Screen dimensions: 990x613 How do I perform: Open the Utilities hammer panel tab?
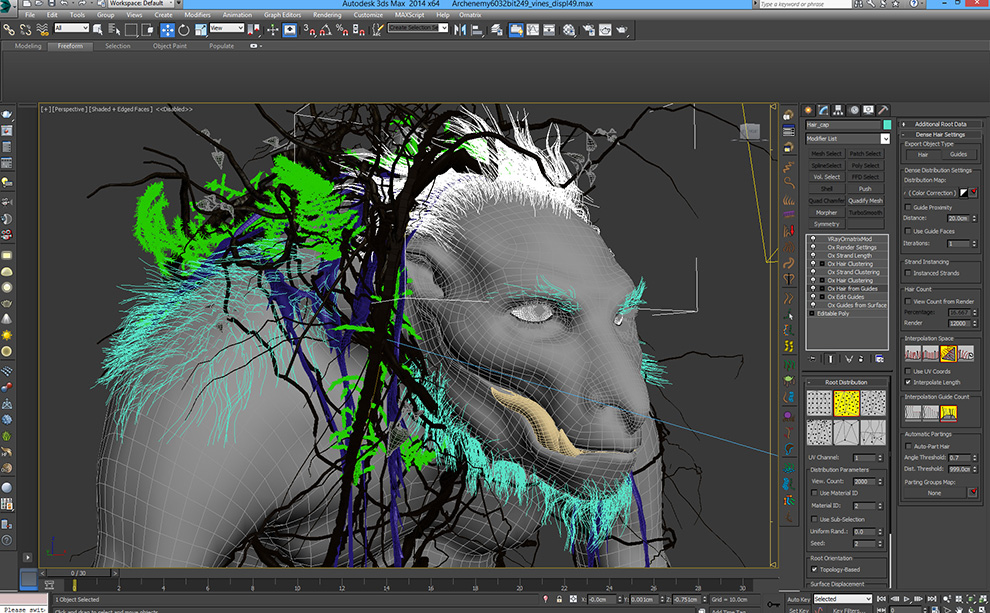(x=883, y=110)
